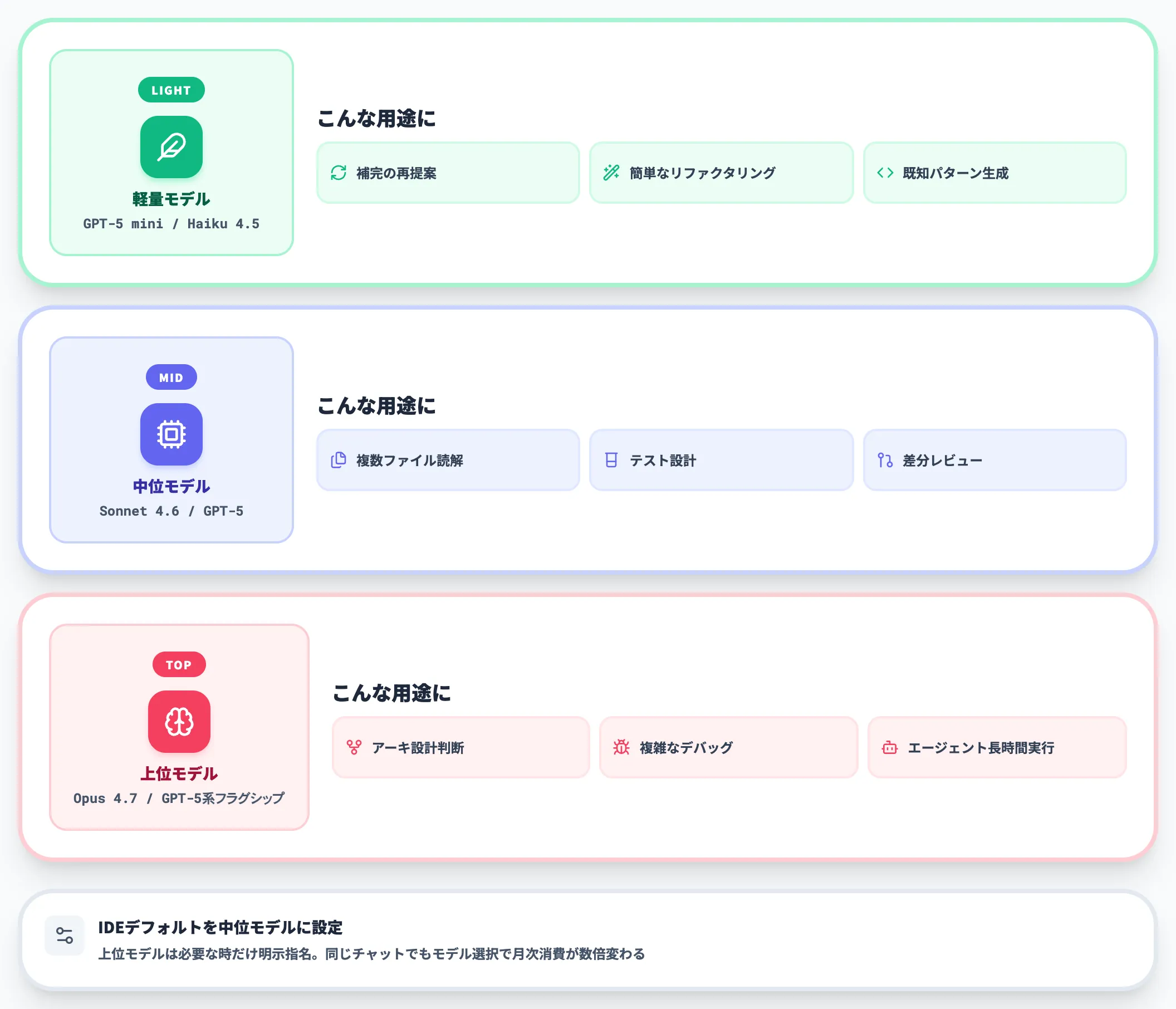Select the 差分レビュー chip
The image size is (1176, 1009).
[995, 459]
